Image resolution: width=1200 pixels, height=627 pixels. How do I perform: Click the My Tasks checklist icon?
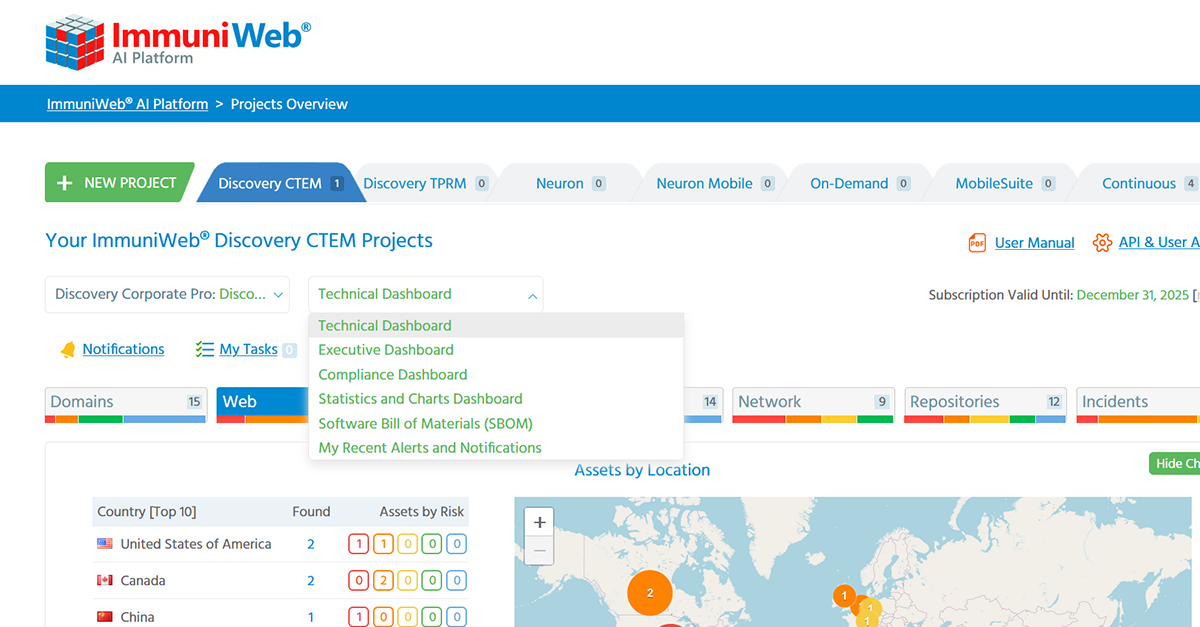coord(205,350)
